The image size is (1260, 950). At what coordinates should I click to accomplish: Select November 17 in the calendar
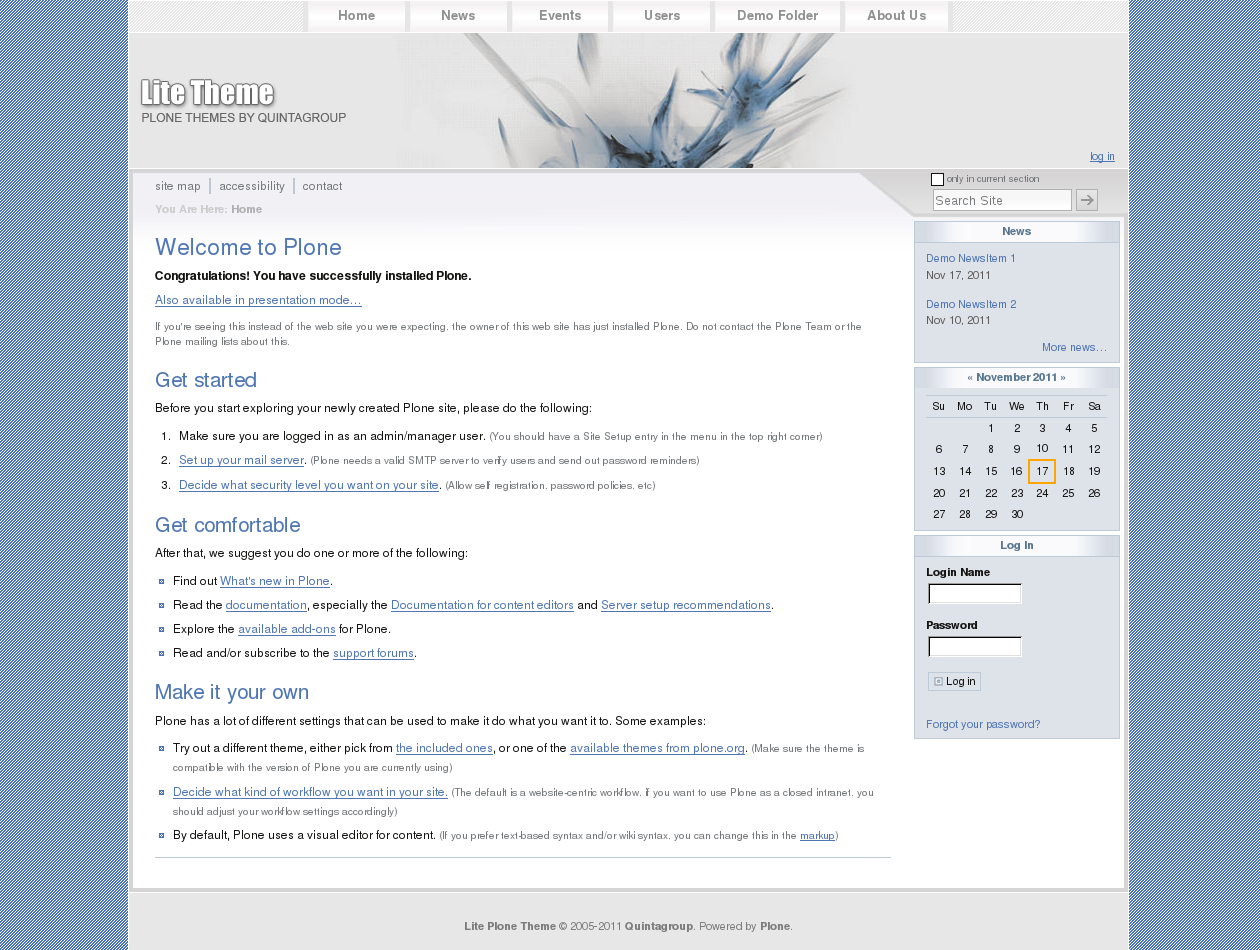click(x=1042, y=471)
